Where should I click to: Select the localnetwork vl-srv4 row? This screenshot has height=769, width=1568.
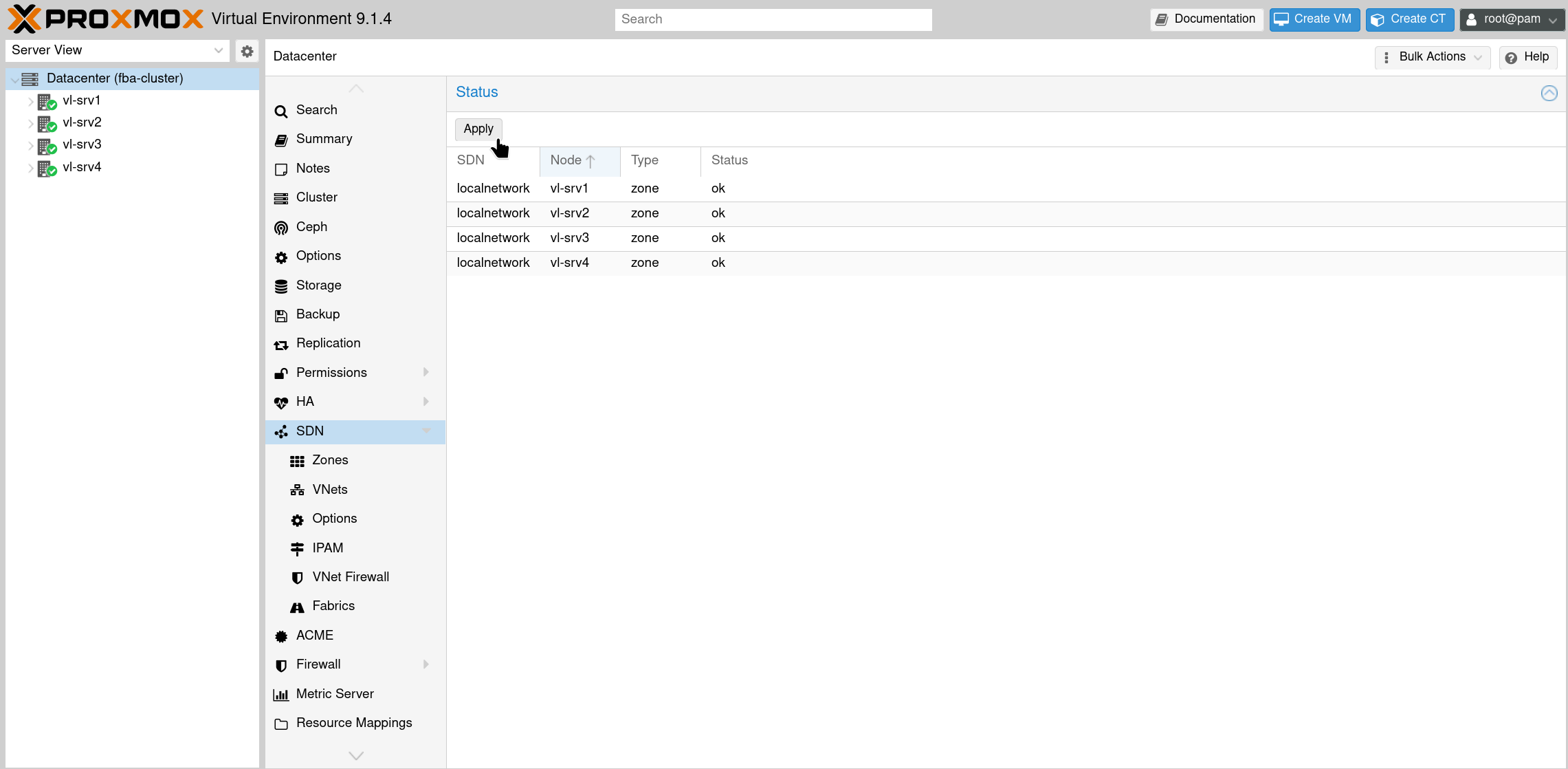(1006, 263)
